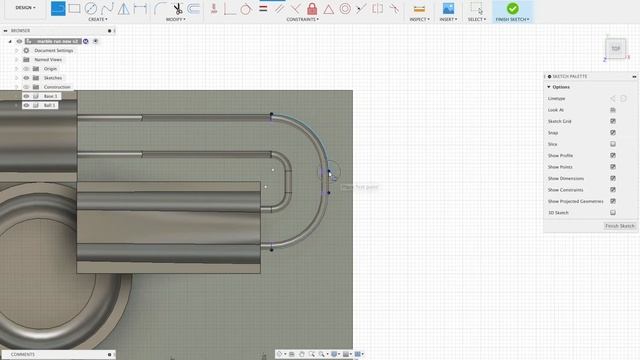Toggle visibility of the Sketches folder

click(26, 78)
